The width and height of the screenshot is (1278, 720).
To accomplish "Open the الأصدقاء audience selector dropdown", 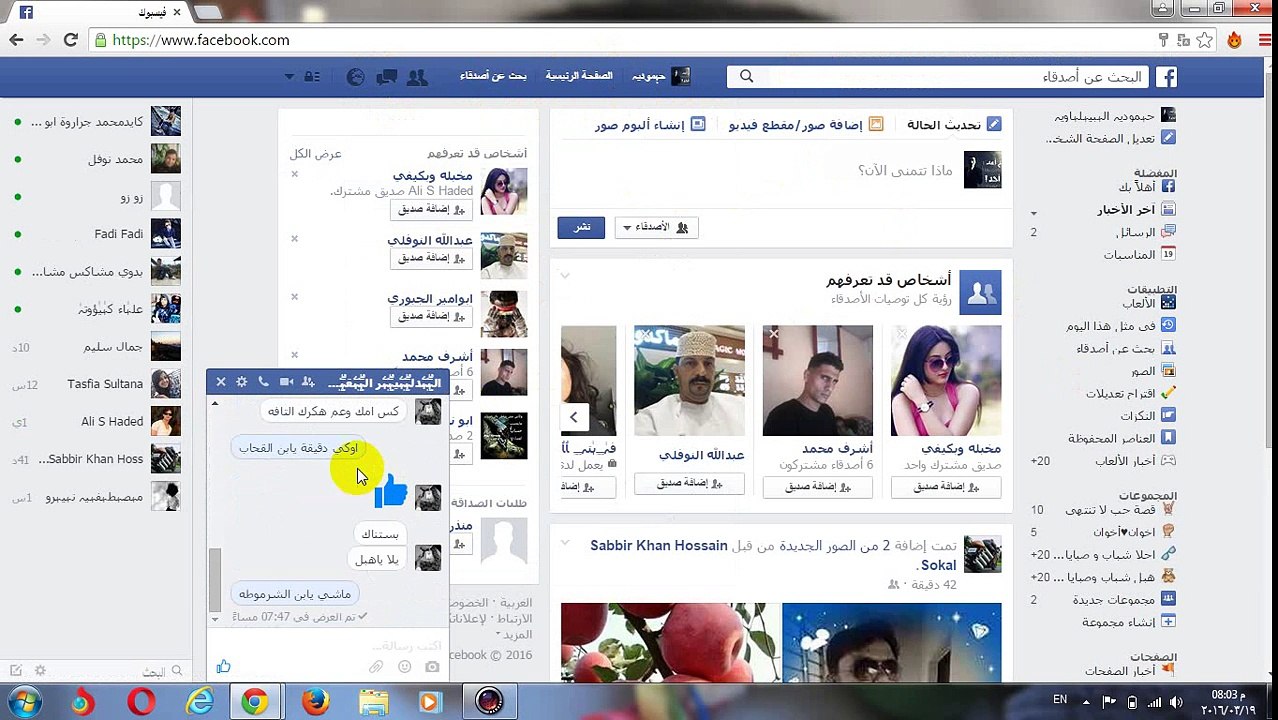I will [x=656, y=228].
